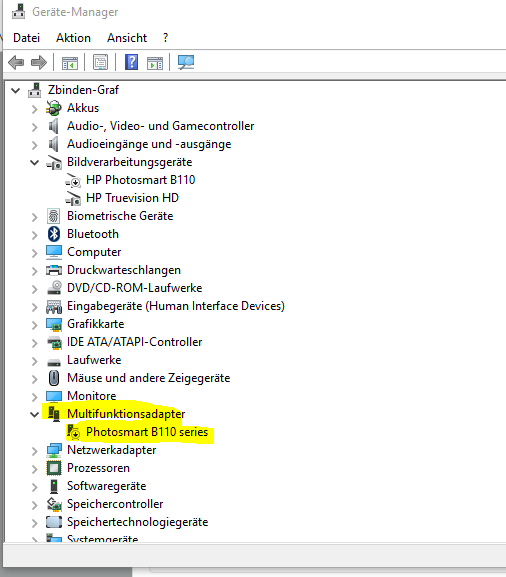Expand the Grafikkarte category

(35, 325)
